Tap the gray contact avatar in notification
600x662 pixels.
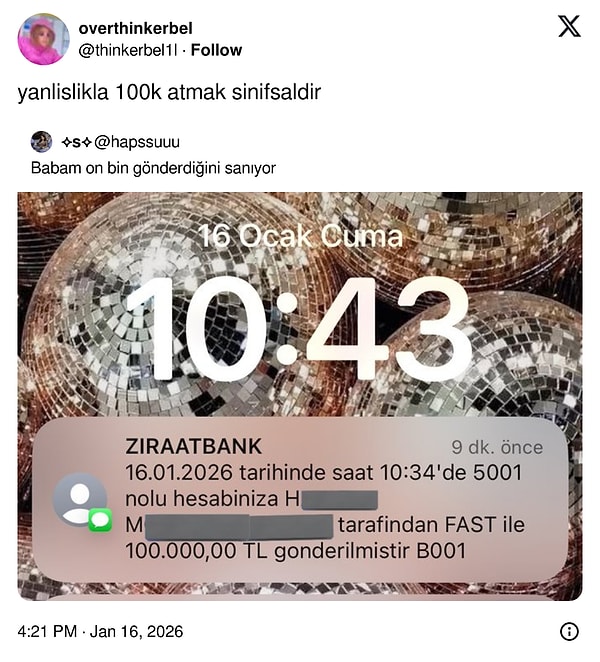[x=80, y=499]
